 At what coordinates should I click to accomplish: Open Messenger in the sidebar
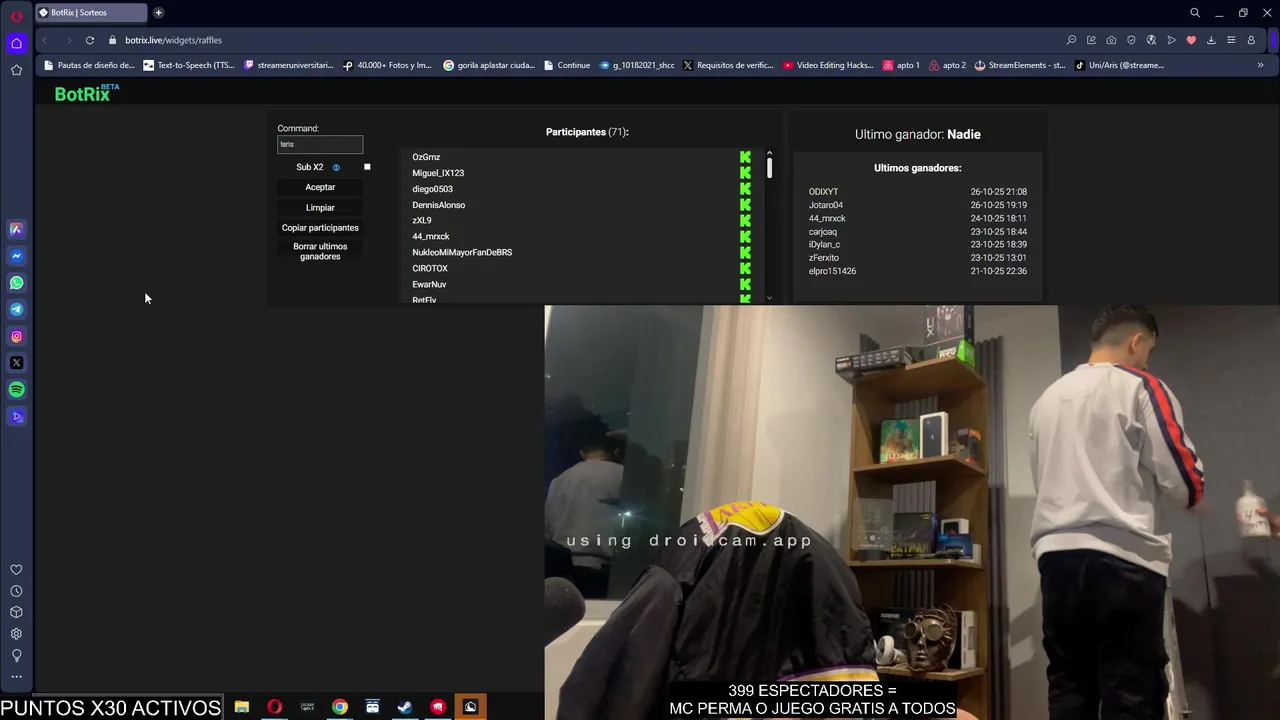(x=16, y=256)
